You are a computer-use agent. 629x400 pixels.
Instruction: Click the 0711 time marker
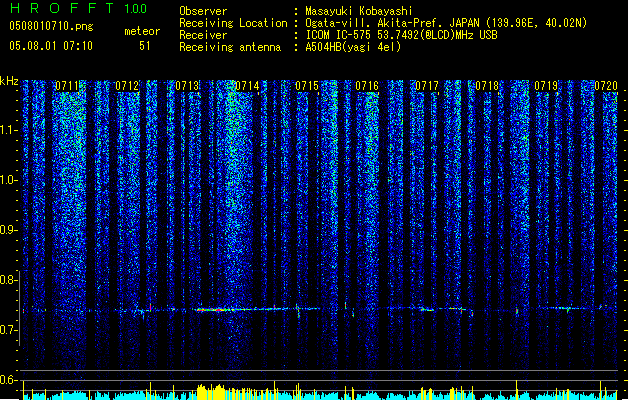coord(67,86)
